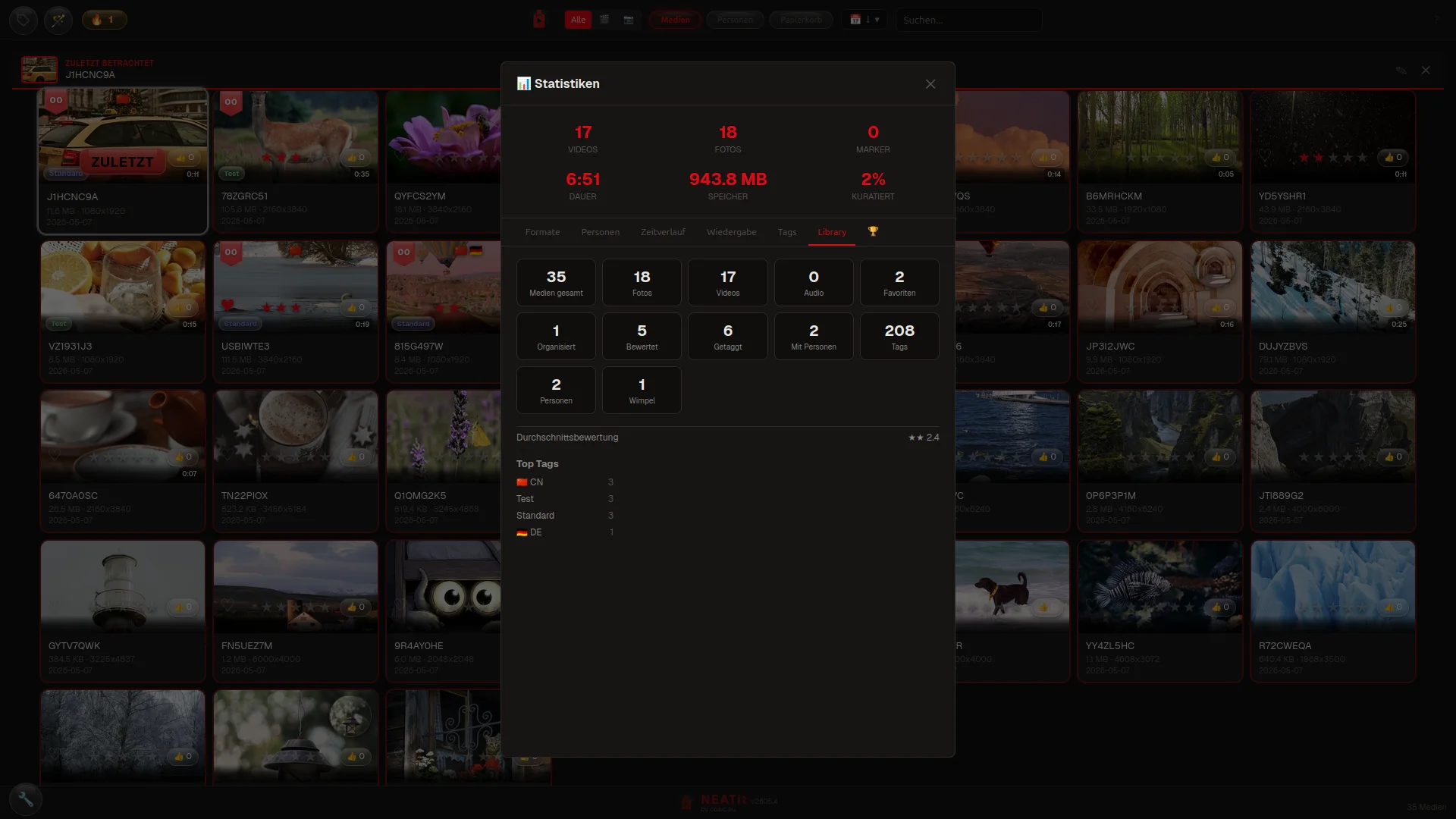Screen dimensions: 1456x819
Task: Open the trophy achievements tab
Action: click(x=873, y=232)
